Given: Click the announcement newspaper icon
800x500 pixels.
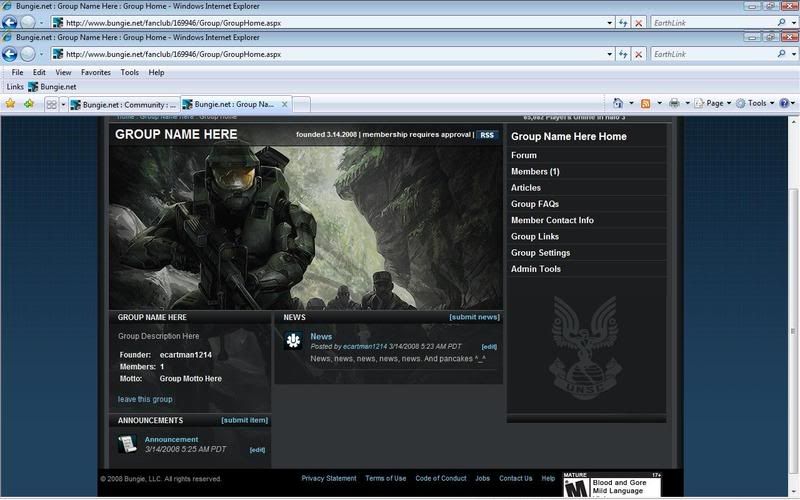Looking at the screenshot, I should [127, 444].
